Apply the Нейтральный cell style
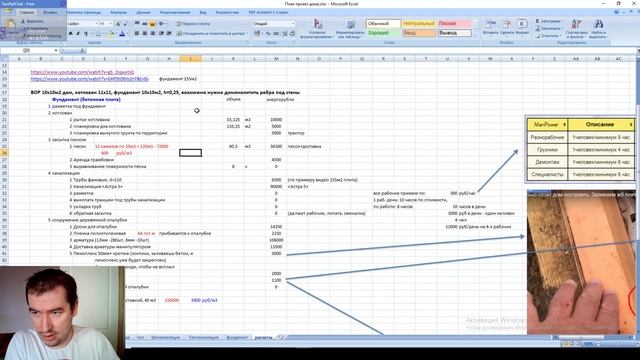The width and height of the screenshot is (640, 360). tap(419, 24)
